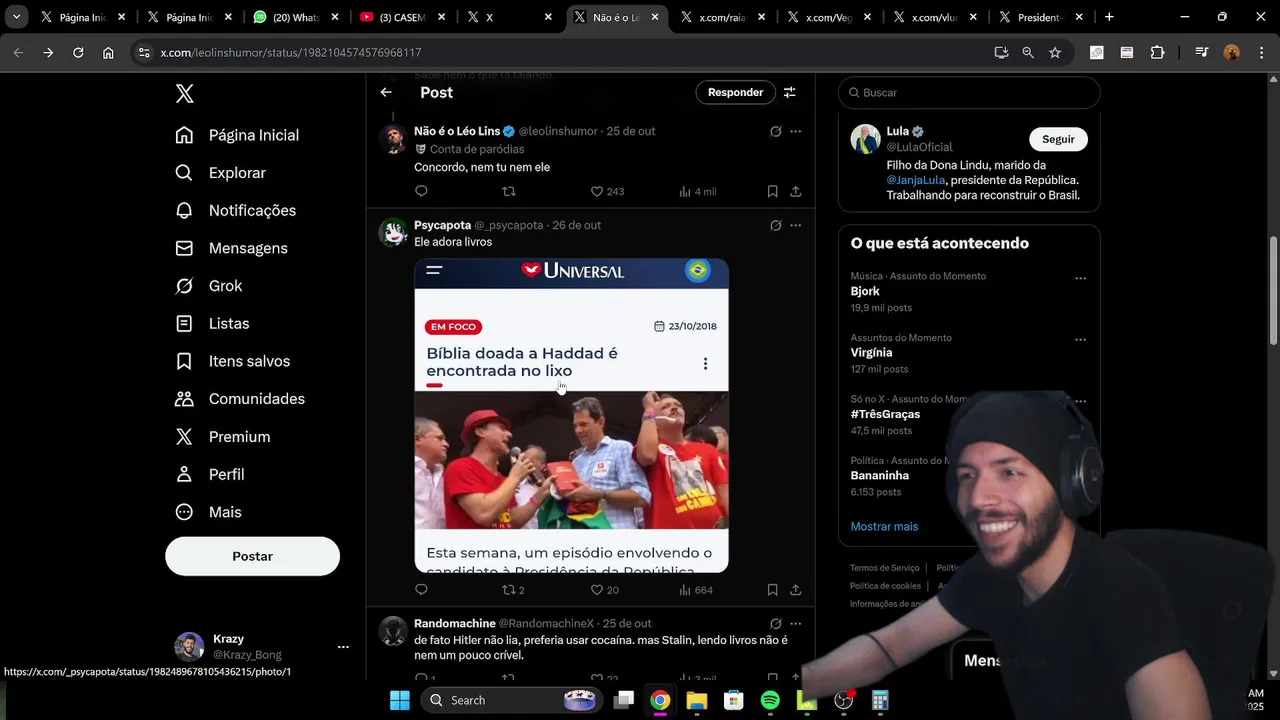Reply to Não é o Léo Lins post
The width and height of the screenshot is (1280, 720).
coord(421,191)
